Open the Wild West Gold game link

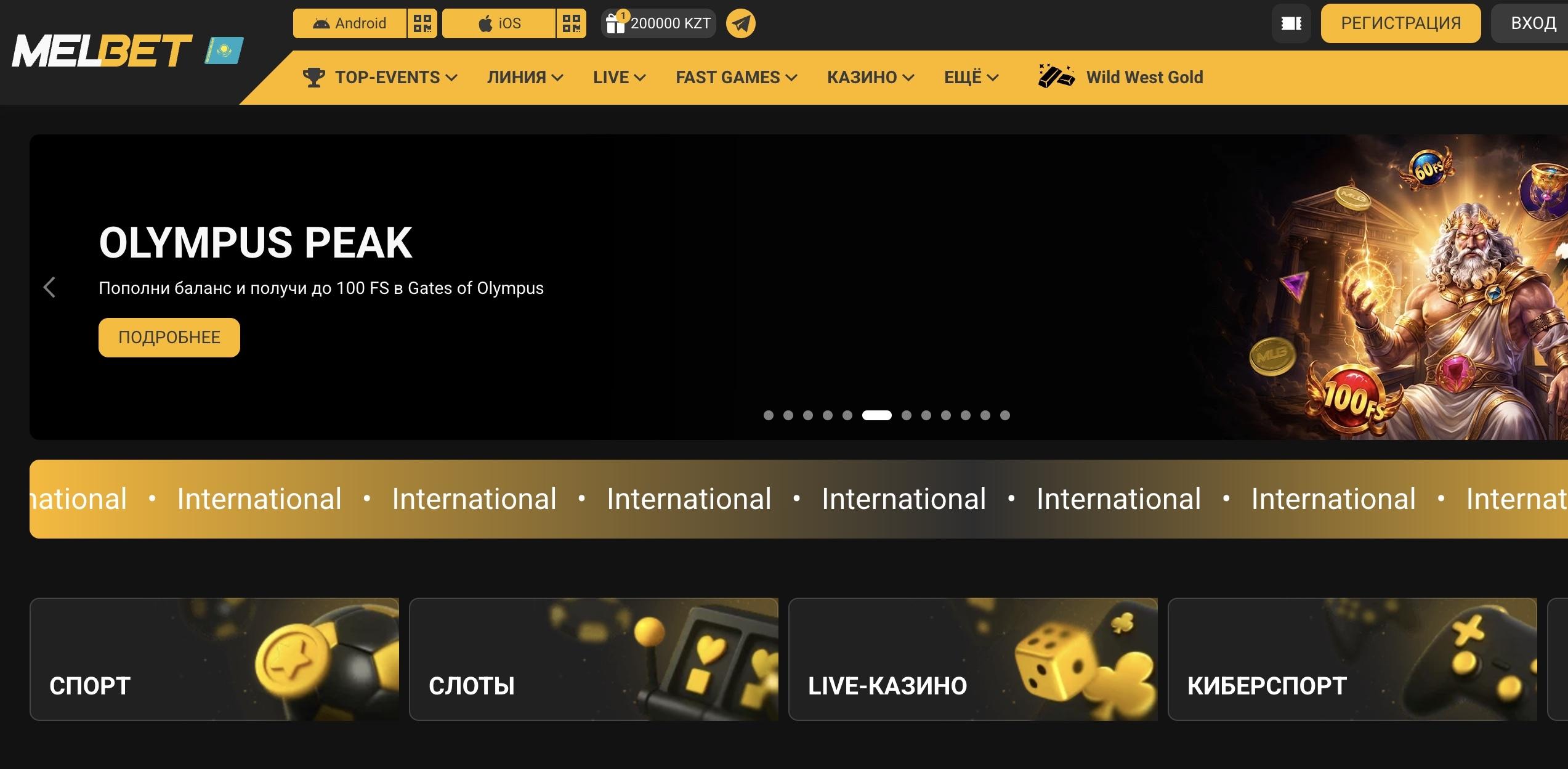pyautogui.click(x=1121, y=78)
